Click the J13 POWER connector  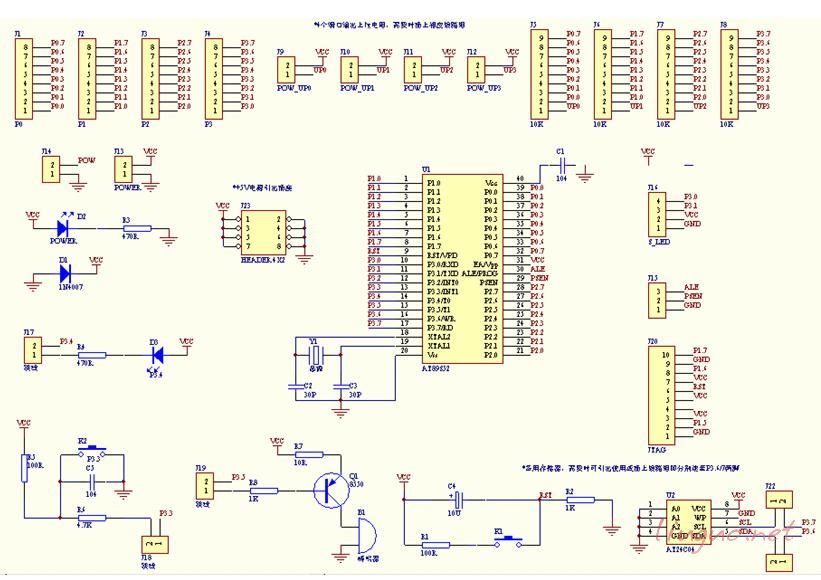click(122, 169)
